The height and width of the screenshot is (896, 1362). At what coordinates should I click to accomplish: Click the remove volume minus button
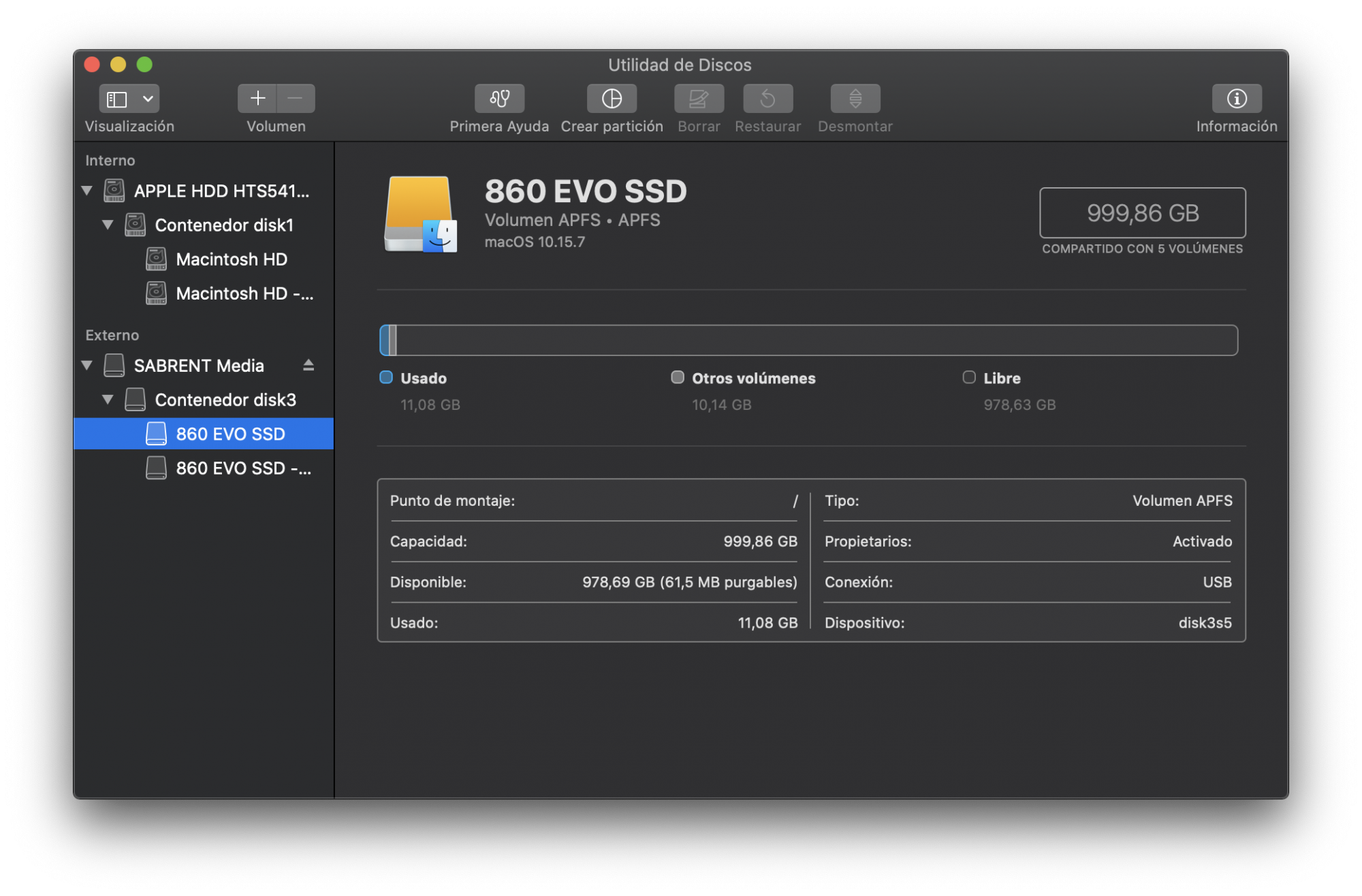295,99
